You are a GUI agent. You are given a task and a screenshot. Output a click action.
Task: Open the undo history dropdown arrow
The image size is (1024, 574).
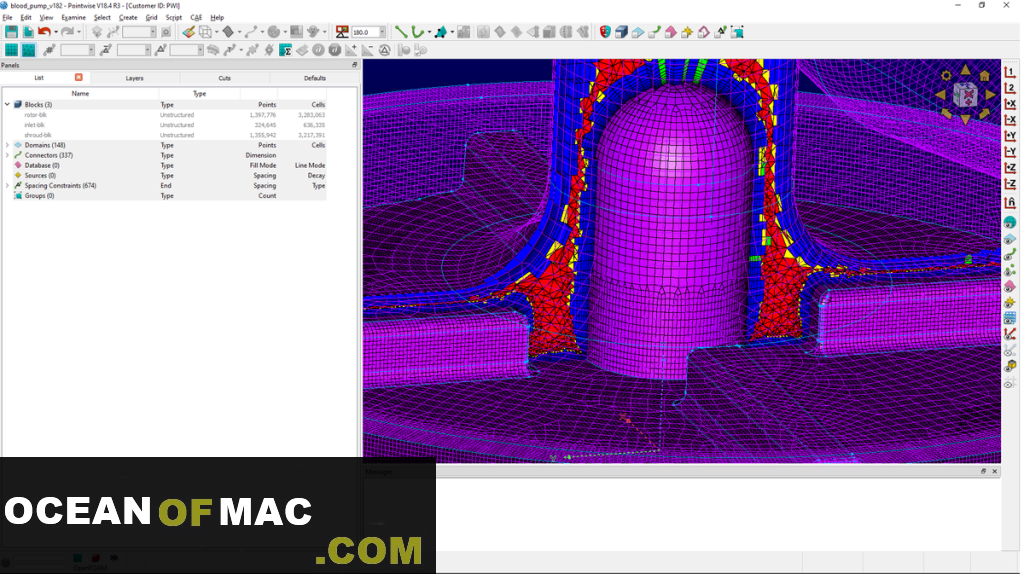pyautogui.click(x=56, y=32)
